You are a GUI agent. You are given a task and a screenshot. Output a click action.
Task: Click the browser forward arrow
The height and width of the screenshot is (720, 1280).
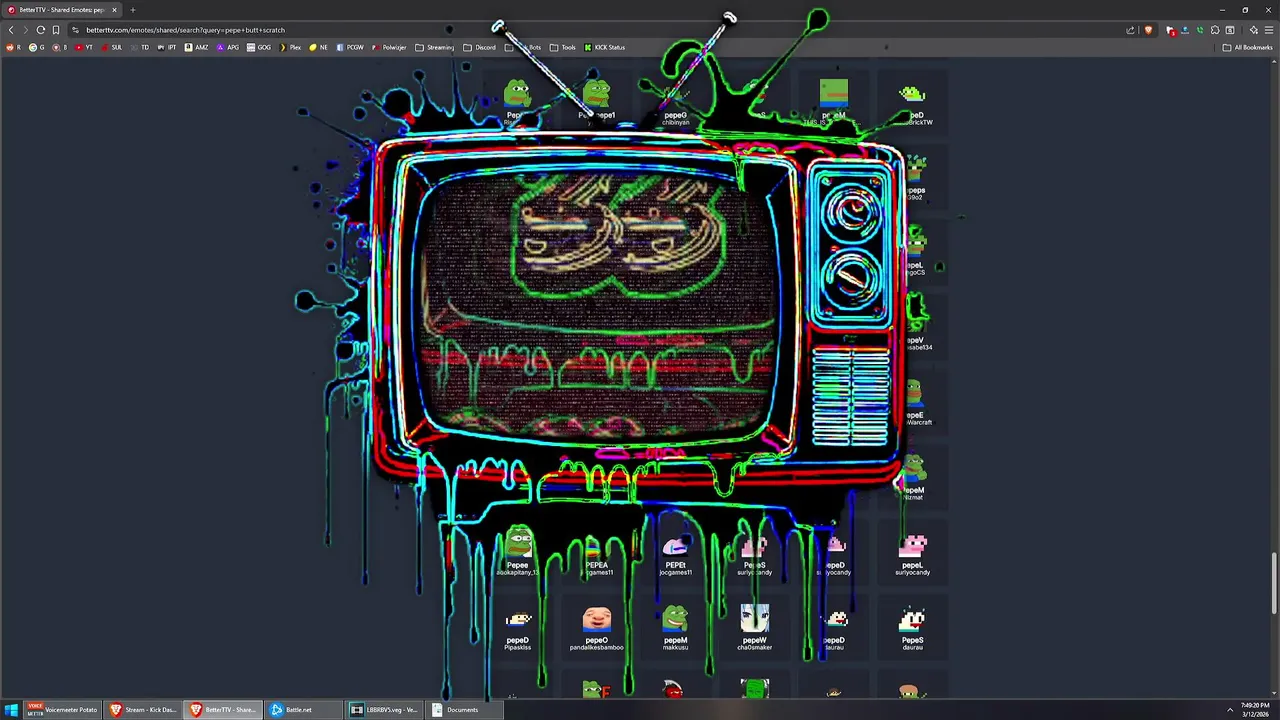[25, 30]
